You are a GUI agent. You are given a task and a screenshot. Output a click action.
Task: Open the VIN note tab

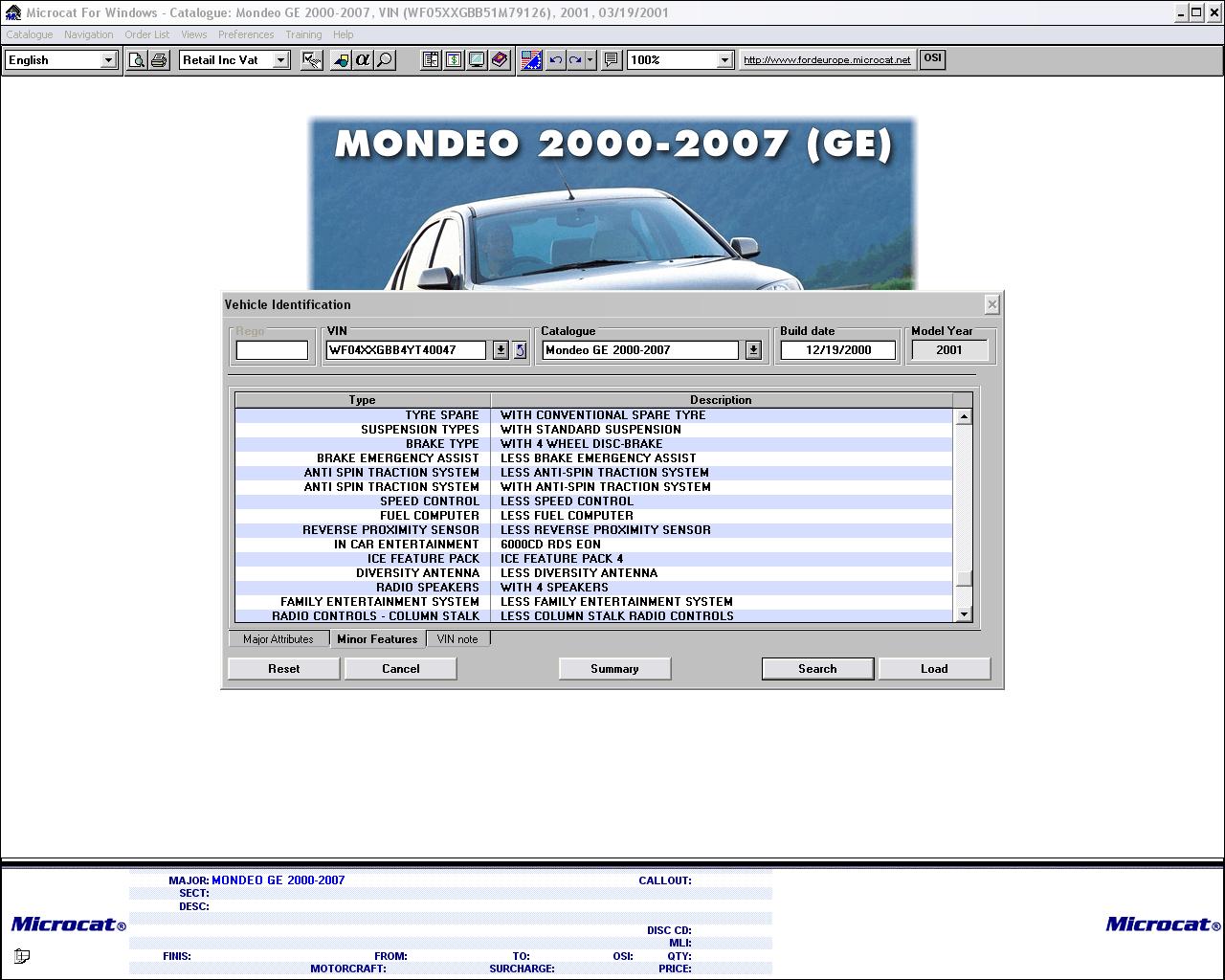click(x=457, y=639)
